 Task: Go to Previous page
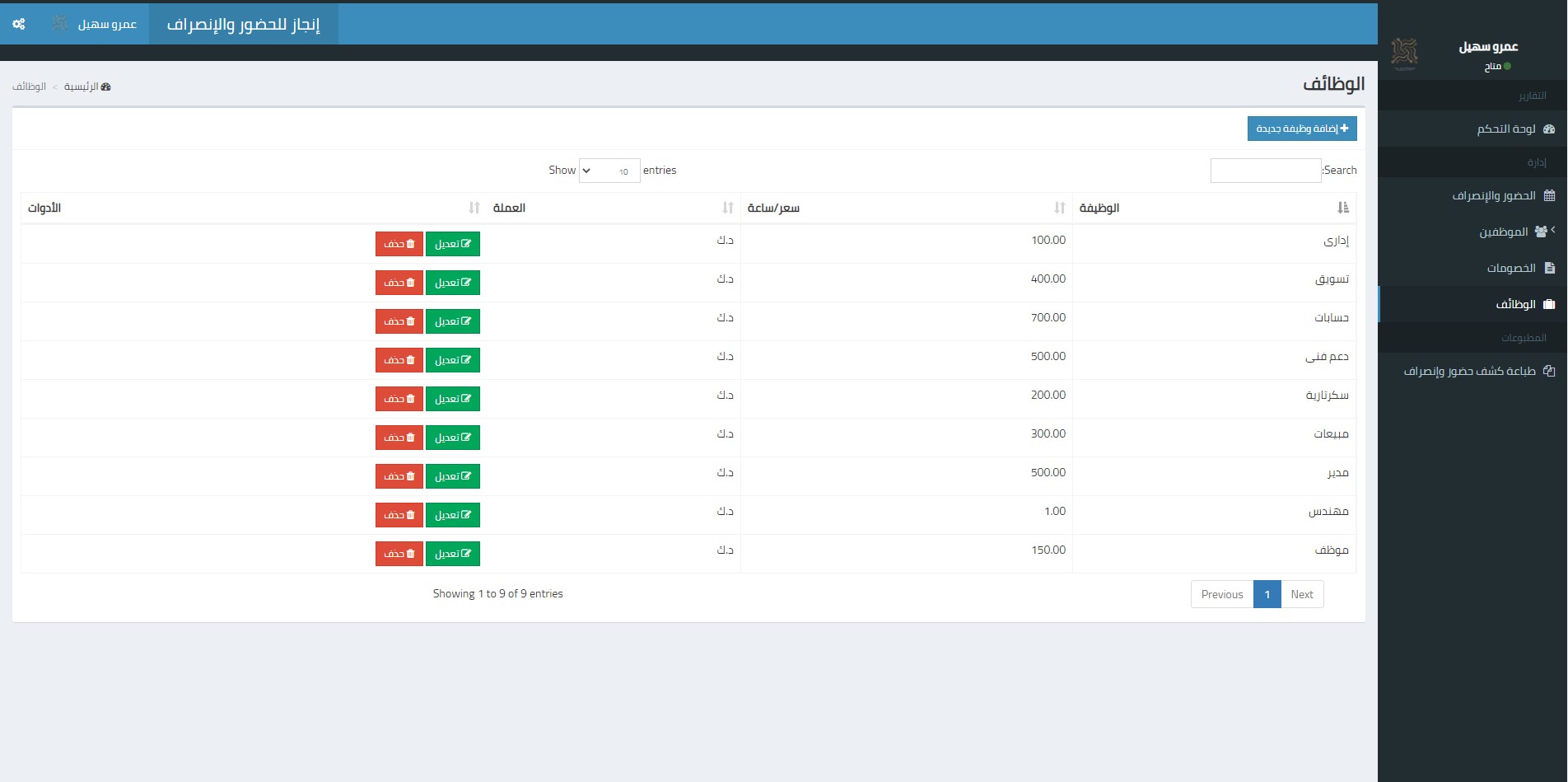click(x=1222, y=594)
